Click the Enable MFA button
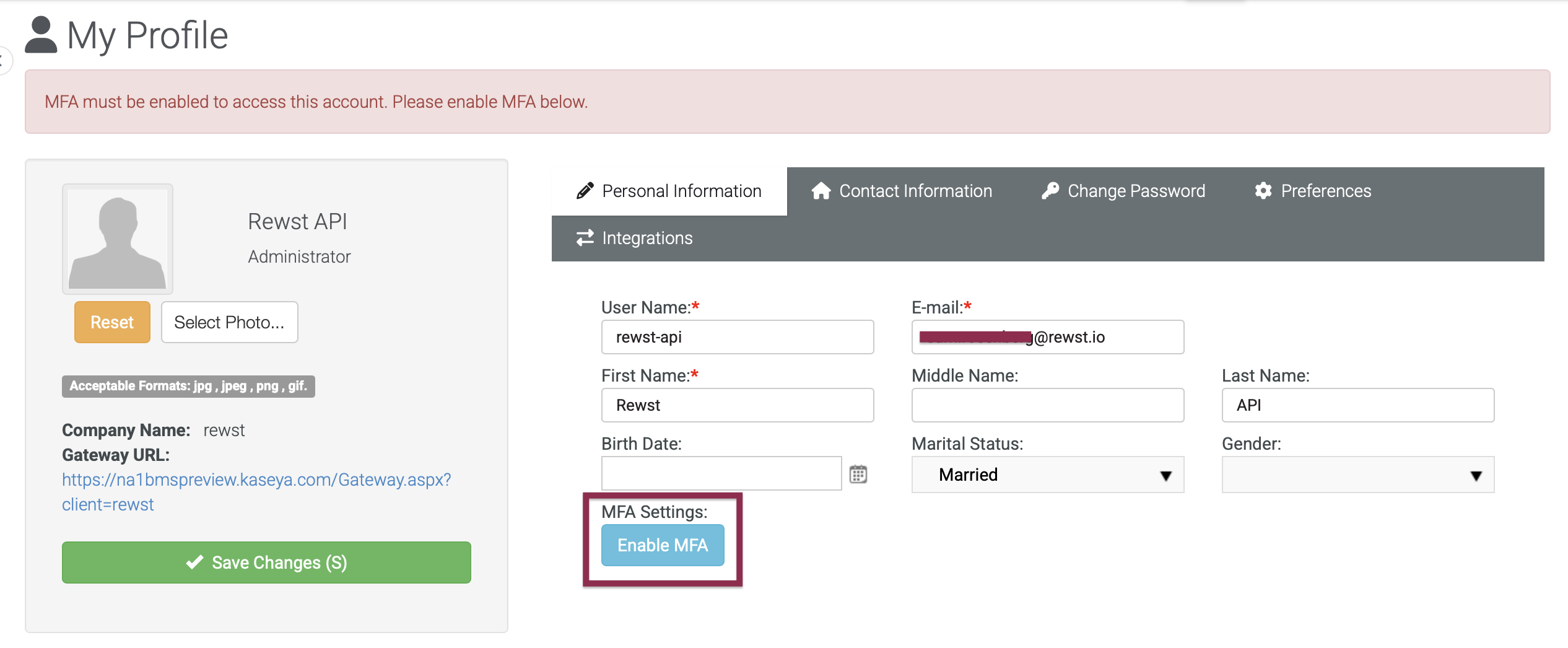The width and height of the screenshot is (1568, 648). (x=663, y=545)
